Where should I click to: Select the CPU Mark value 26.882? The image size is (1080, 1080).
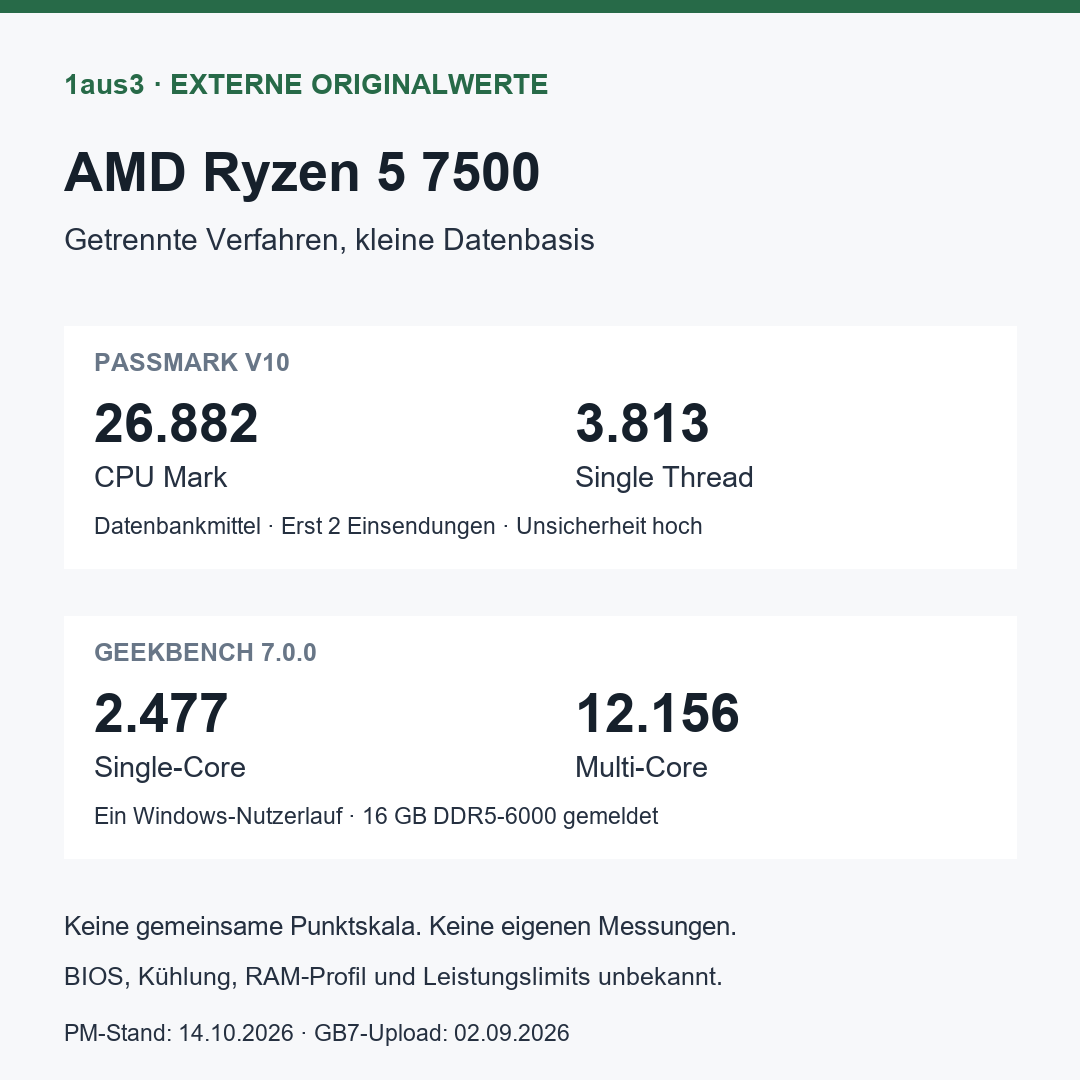pos(176,423)
